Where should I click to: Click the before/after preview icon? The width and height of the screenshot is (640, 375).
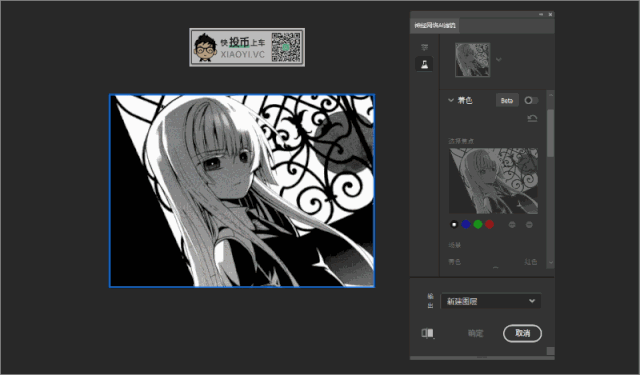click(427, 333)
